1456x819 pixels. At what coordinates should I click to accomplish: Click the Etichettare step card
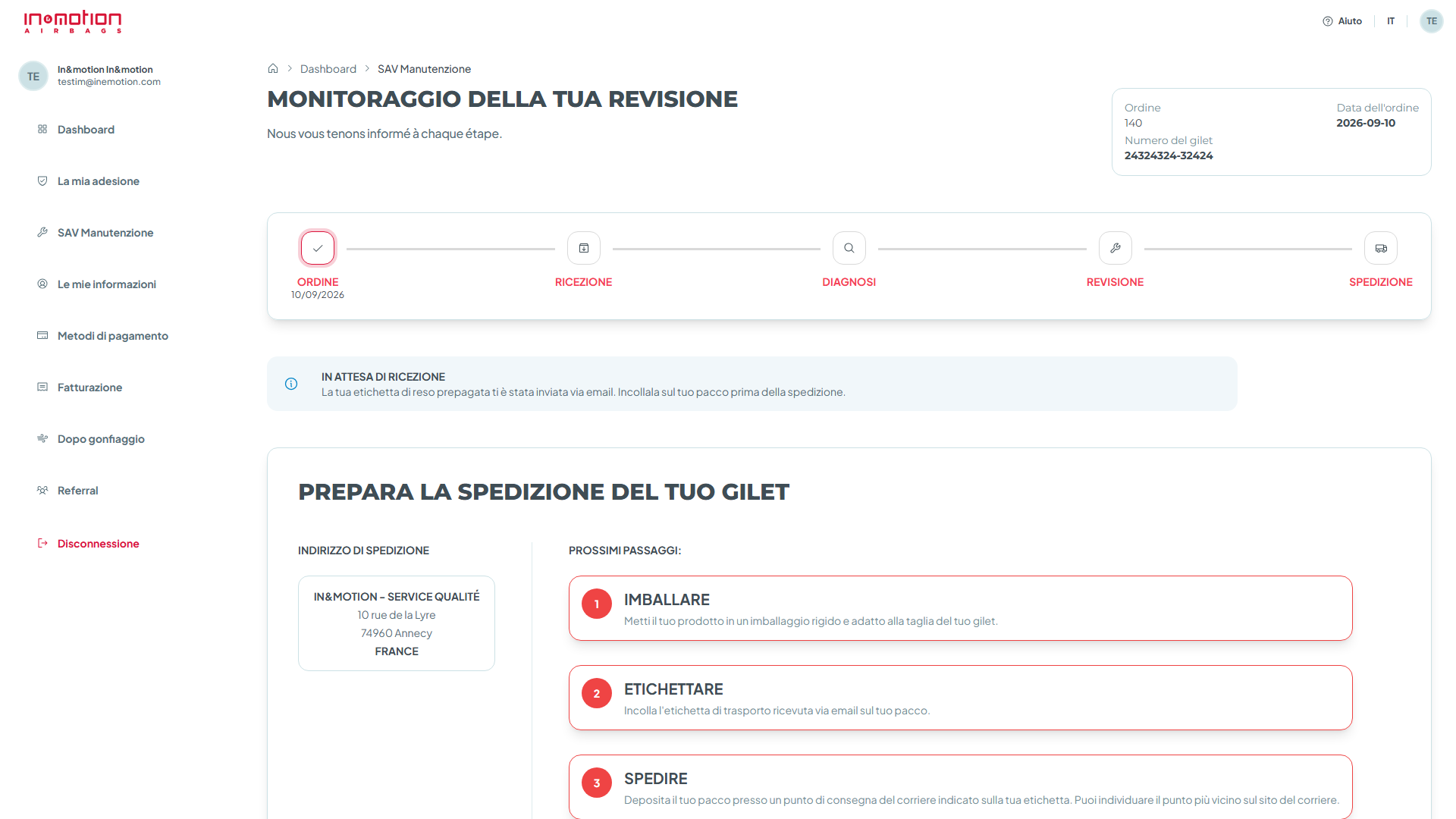coord(961,698)
